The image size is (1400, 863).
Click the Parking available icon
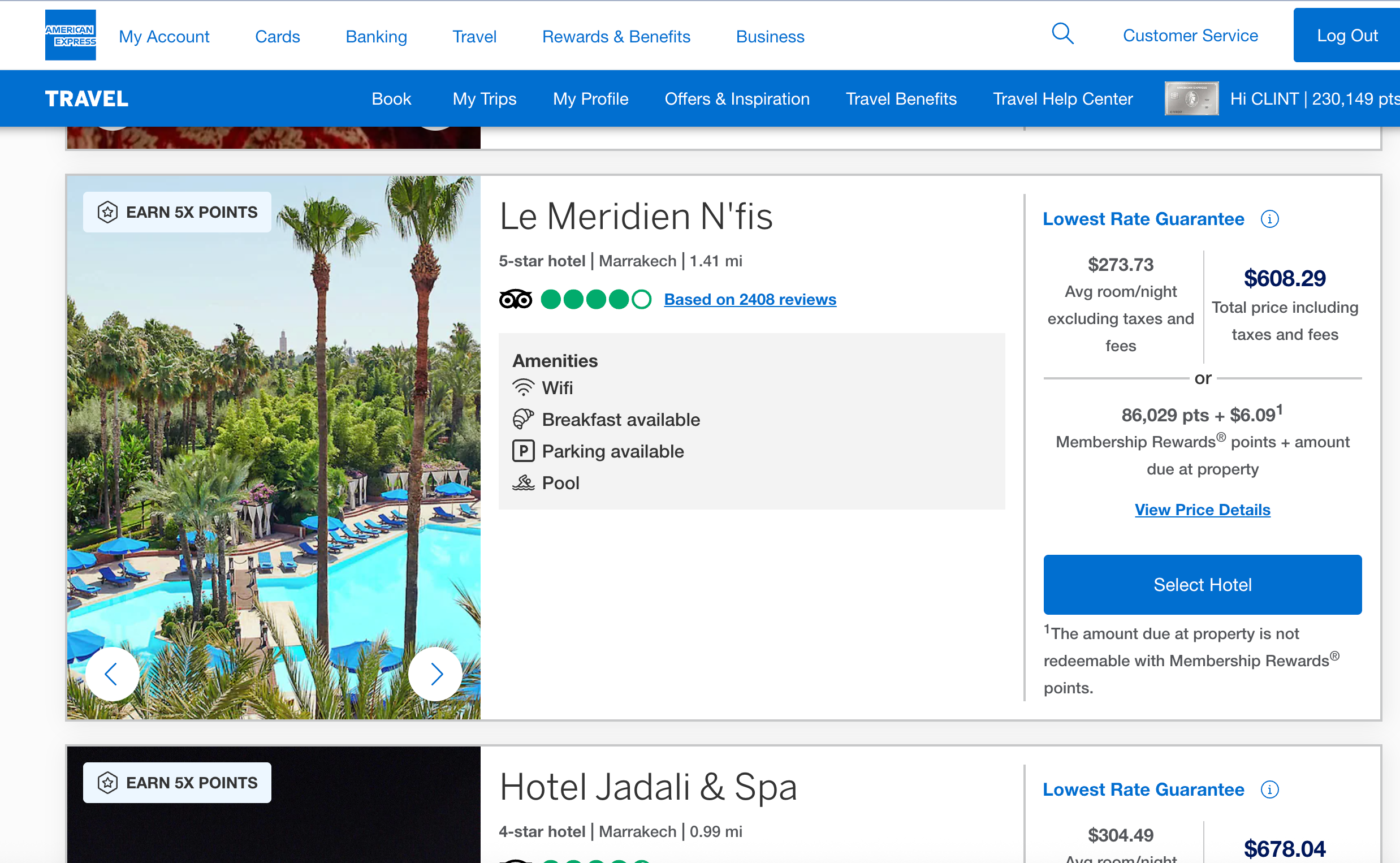(523, 451)
